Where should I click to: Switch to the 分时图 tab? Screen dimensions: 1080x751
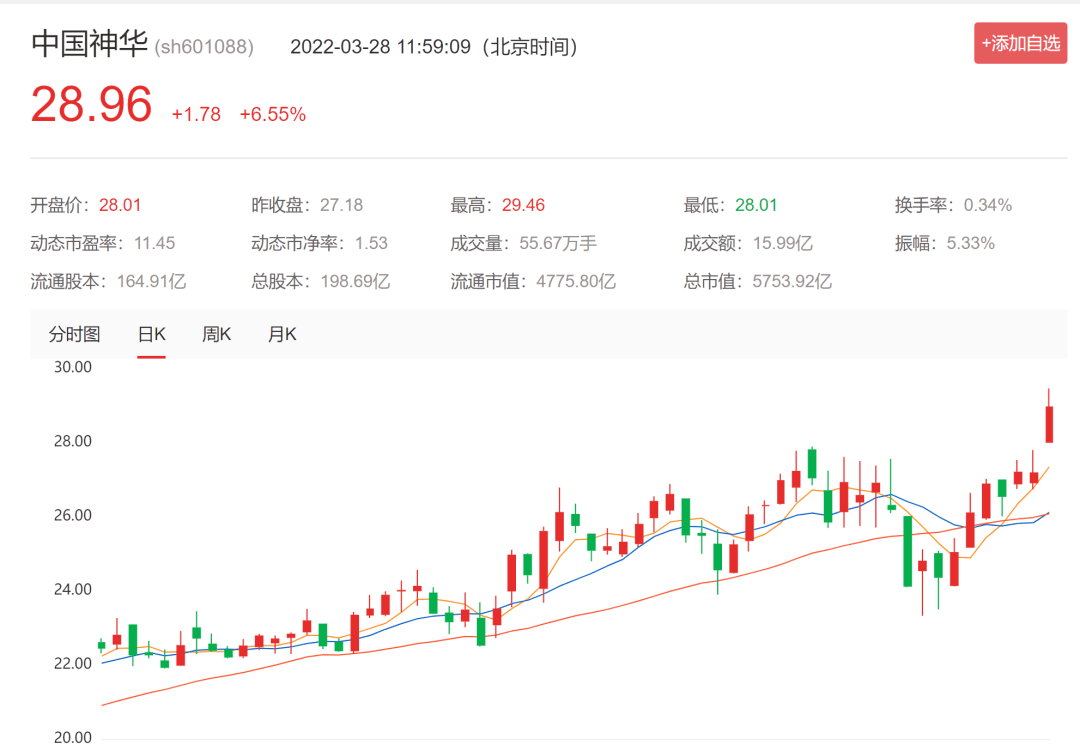pyautogui.click(x=76, y=334)
